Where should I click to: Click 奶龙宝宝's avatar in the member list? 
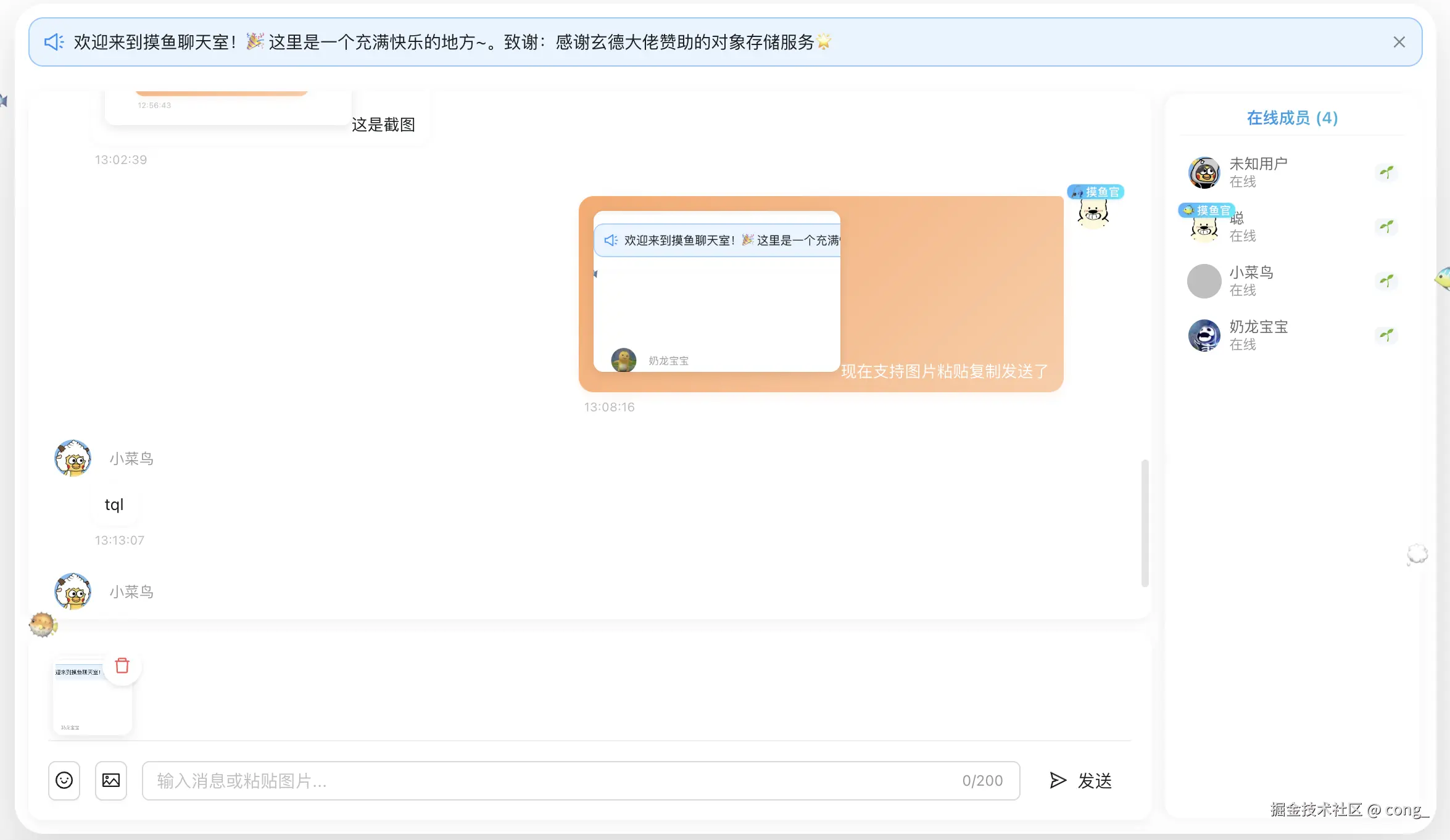click(1204, 335)
